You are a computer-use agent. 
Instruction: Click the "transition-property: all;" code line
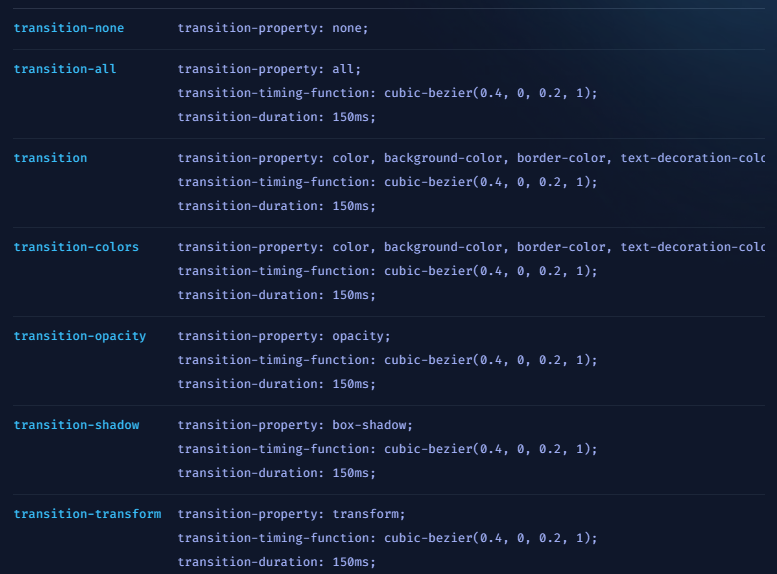coord(270,69)
